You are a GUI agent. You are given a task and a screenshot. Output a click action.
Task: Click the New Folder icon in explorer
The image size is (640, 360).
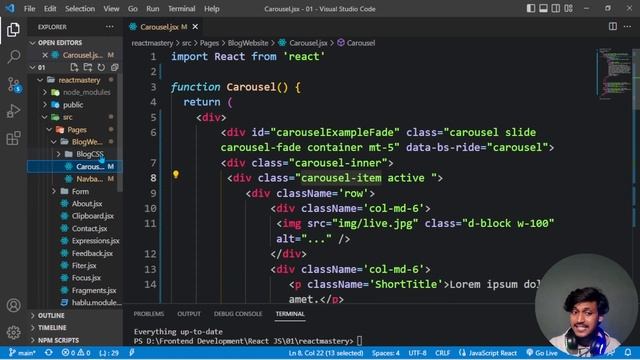point(88,67)
